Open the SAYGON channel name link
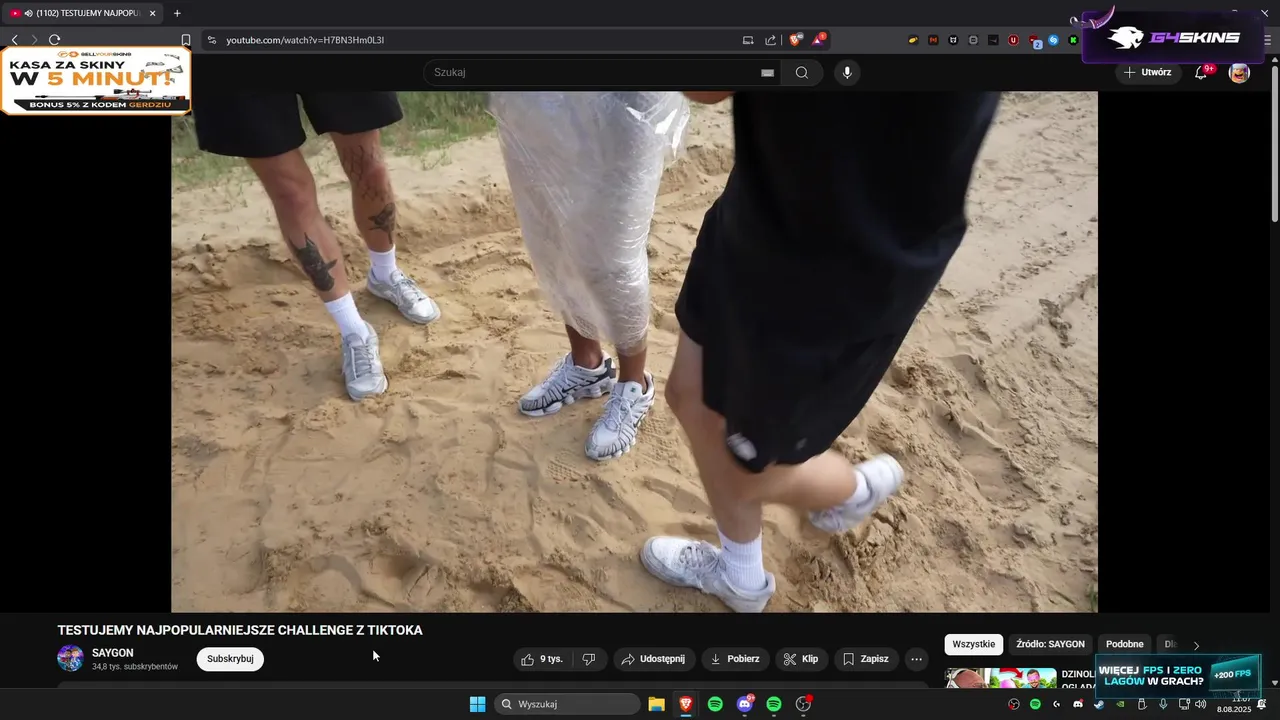The width and height of the screenshot is (1280, 720). click(113, 653)
